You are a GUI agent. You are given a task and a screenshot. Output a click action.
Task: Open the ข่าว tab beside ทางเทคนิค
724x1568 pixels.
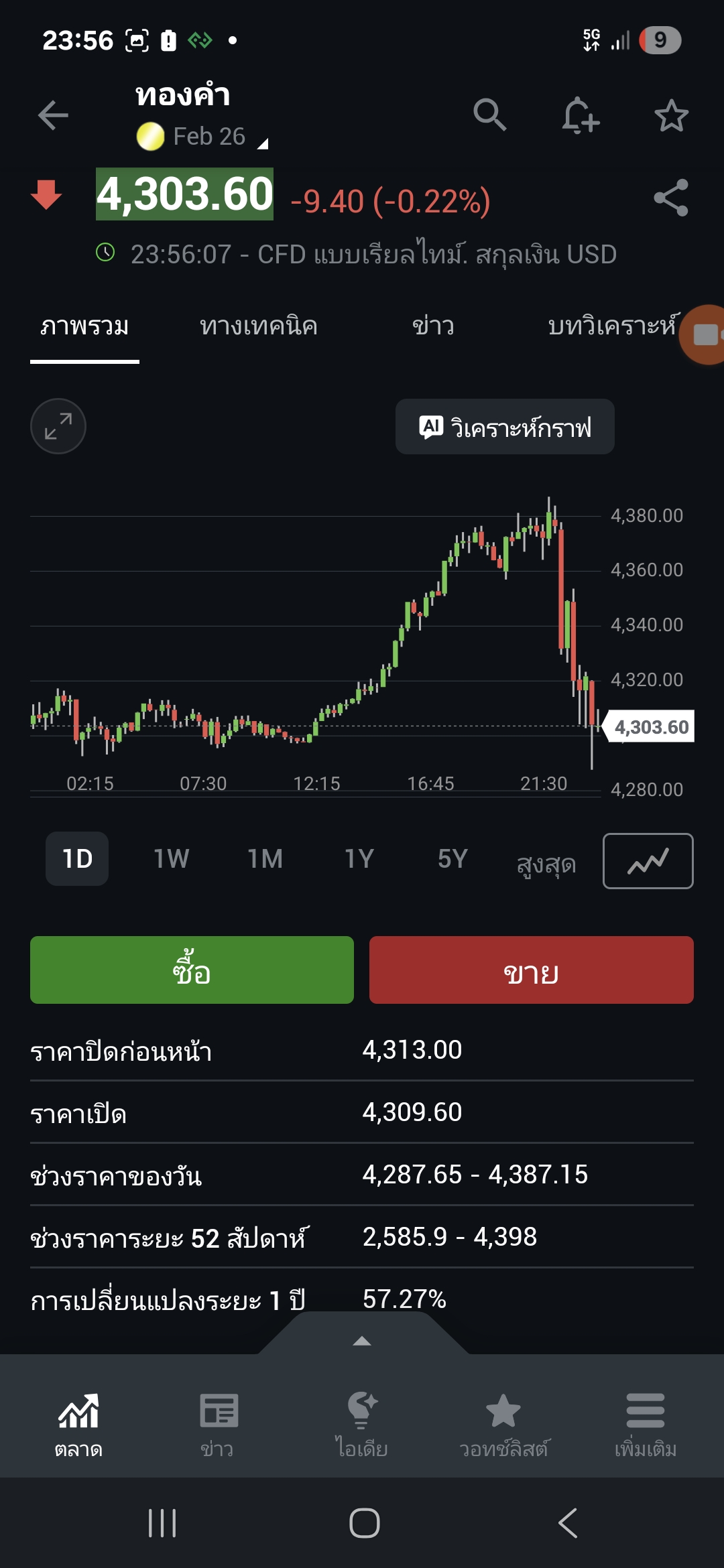pos(433,326)
